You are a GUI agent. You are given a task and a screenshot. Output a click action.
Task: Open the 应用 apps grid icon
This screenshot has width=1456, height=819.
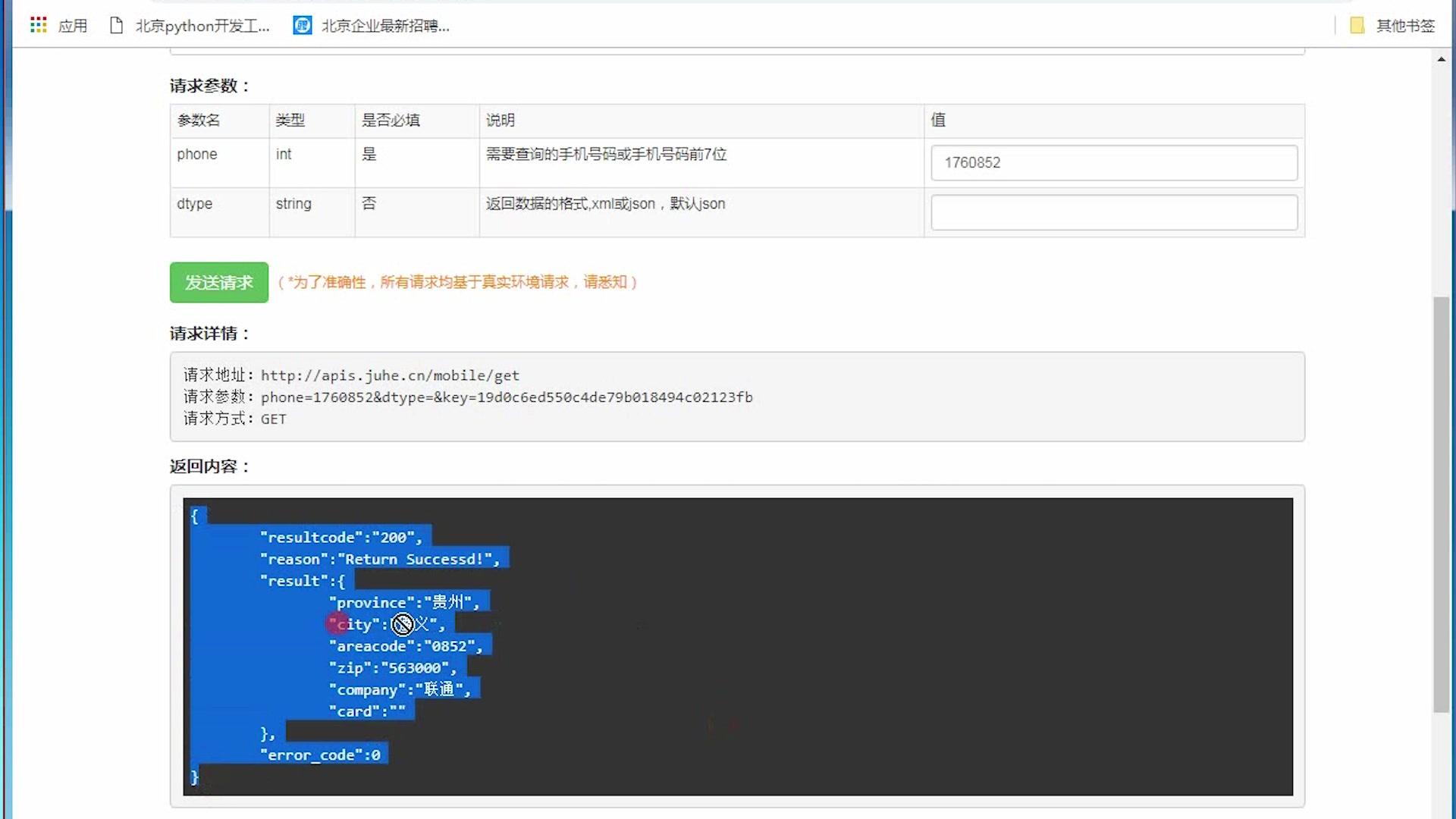pos(38,25)
